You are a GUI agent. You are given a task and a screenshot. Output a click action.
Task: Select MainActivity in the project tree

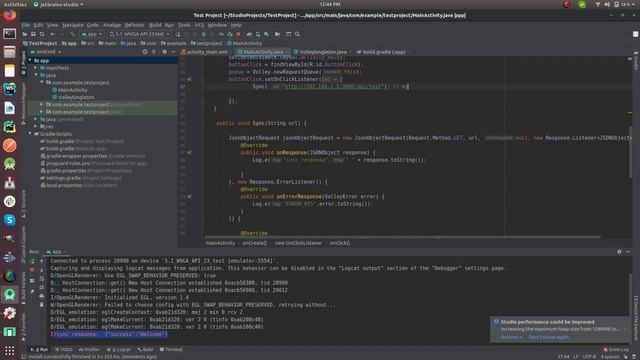tap(73, 90)
